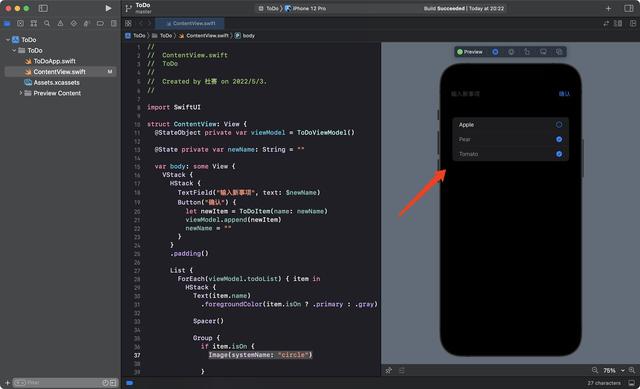This screenshot has height=389, width=640.
Task: View the Build Succeeded status
Action: [x=463, y=9]
